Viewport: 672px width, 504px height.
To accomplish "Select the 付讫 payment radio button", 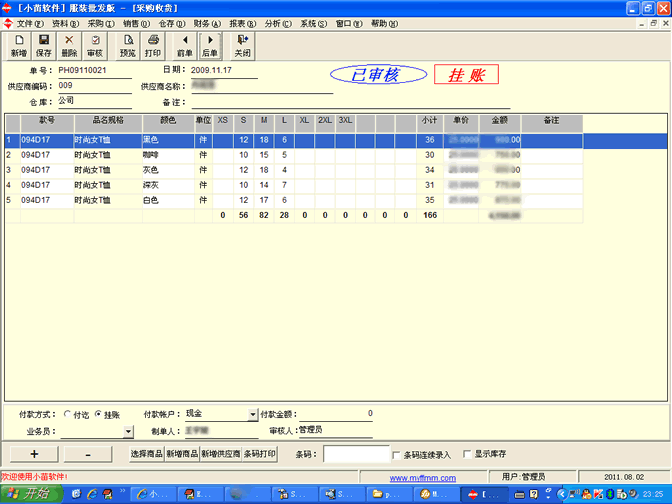I will coord(67,414).
